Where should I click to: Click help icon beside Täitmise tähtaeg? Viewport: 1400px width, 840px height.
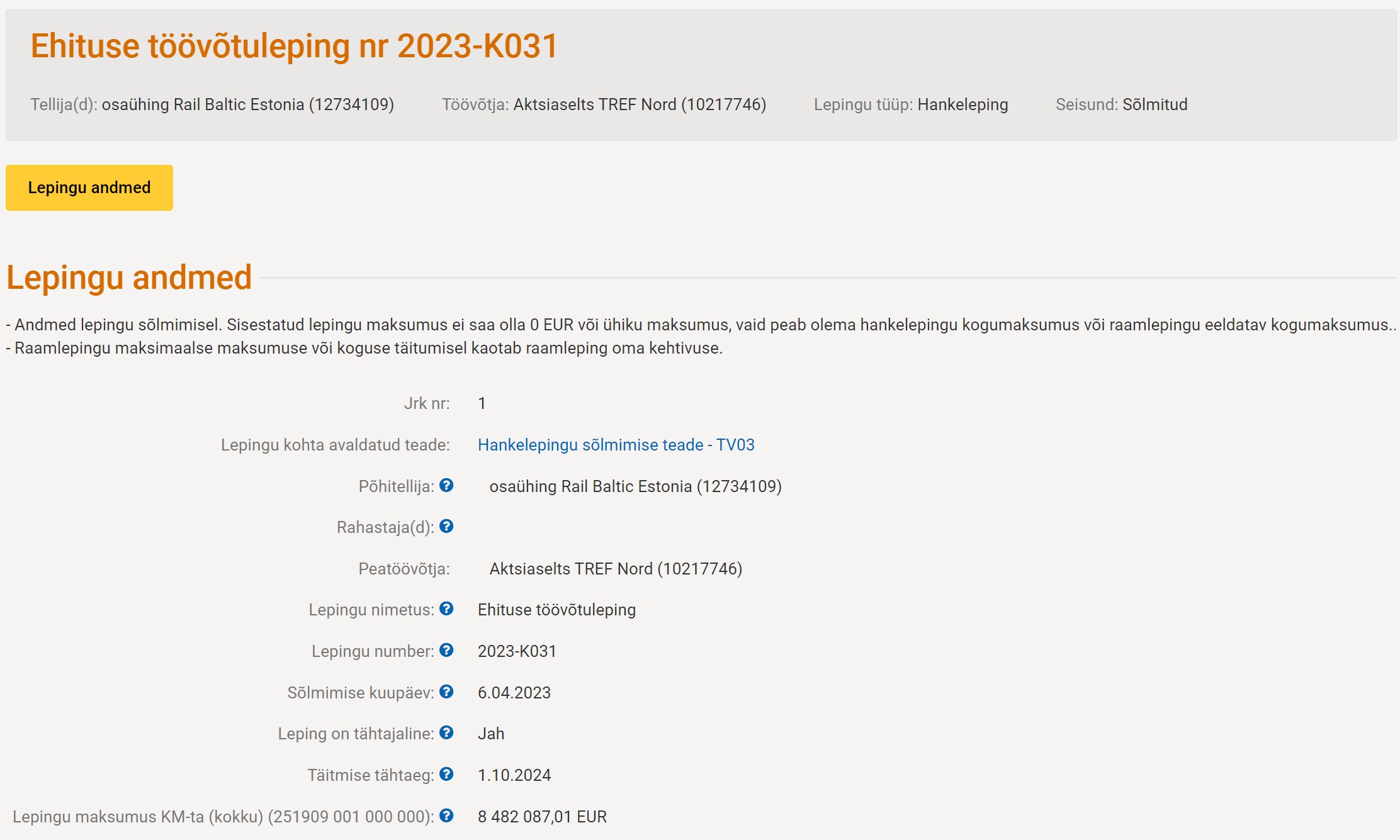(446, 774)
